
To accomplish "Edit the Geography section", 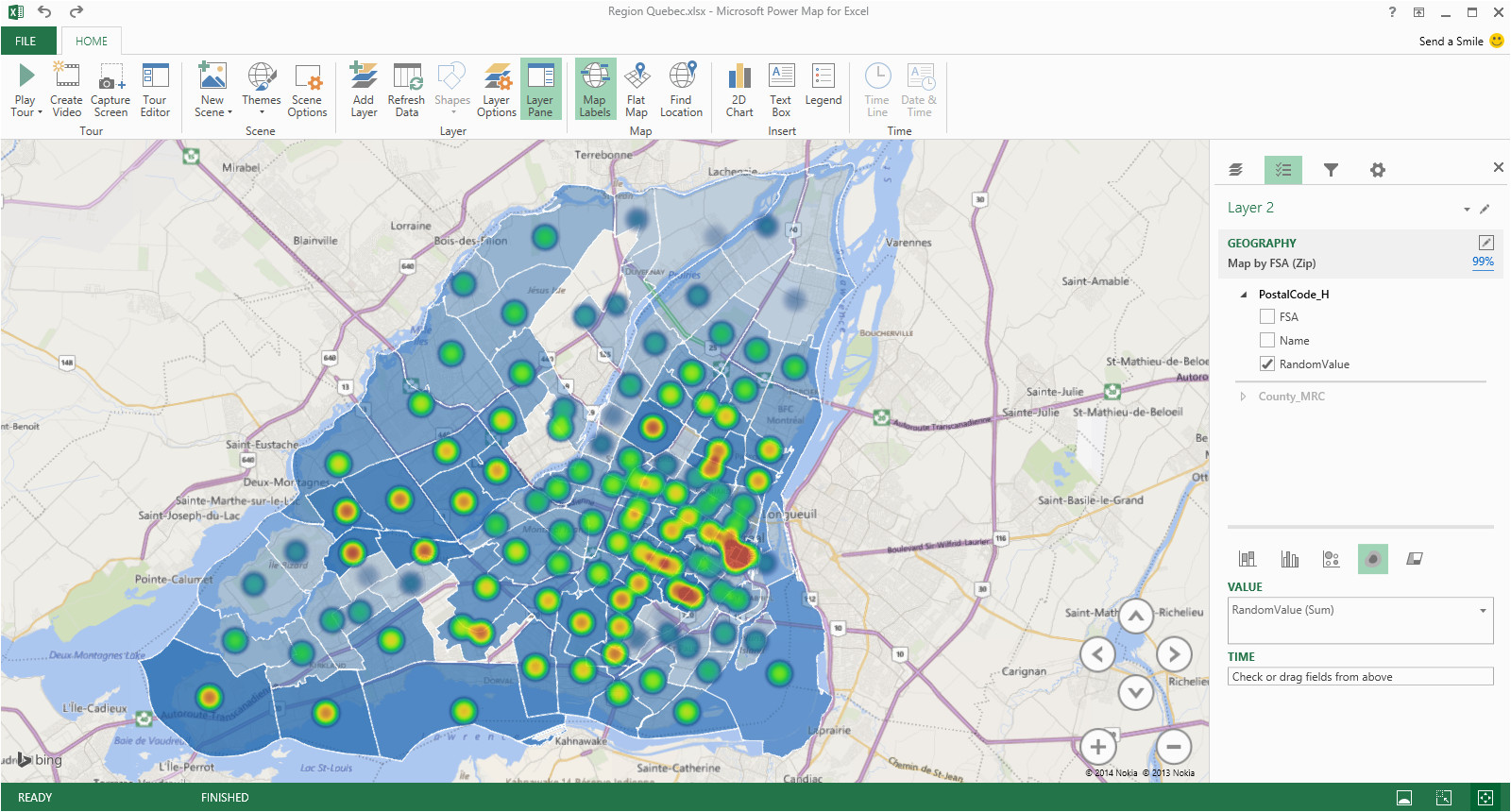I will tap(1486, 243).
